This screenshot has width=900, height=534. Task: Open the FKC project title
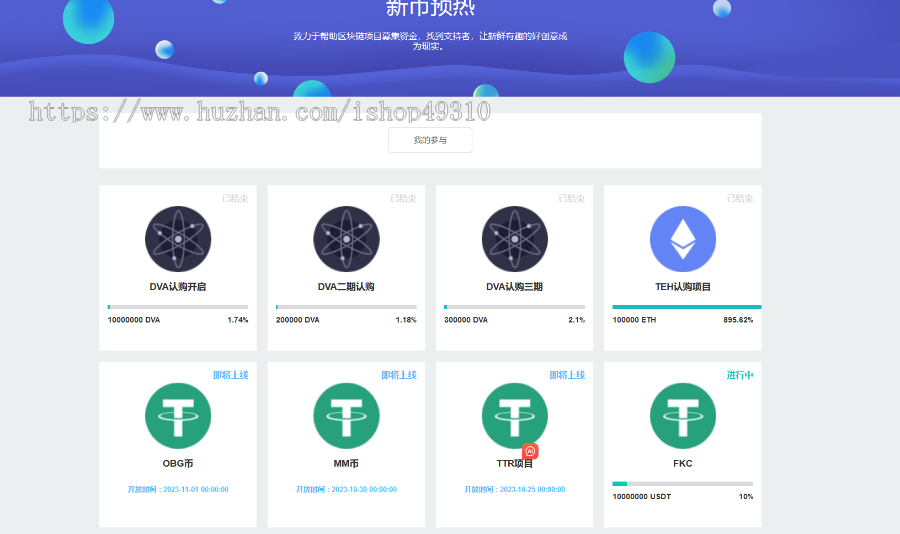pos(682,463)
